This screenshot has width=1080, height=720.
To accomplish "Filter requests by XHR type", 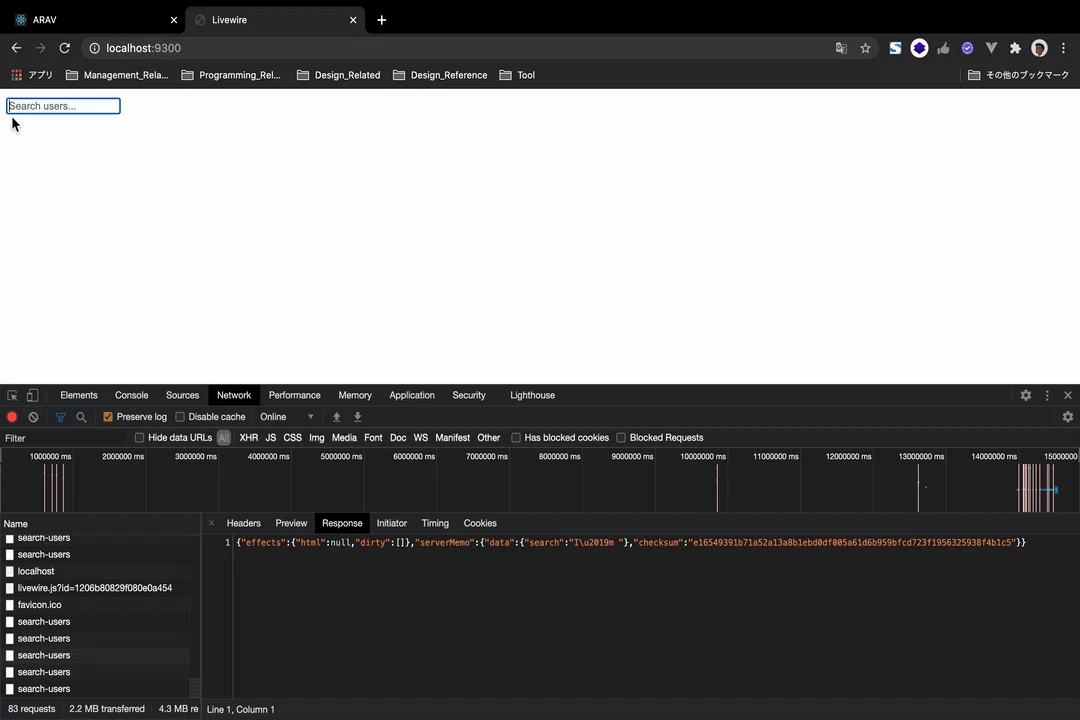I will click(x=249, y=438).
